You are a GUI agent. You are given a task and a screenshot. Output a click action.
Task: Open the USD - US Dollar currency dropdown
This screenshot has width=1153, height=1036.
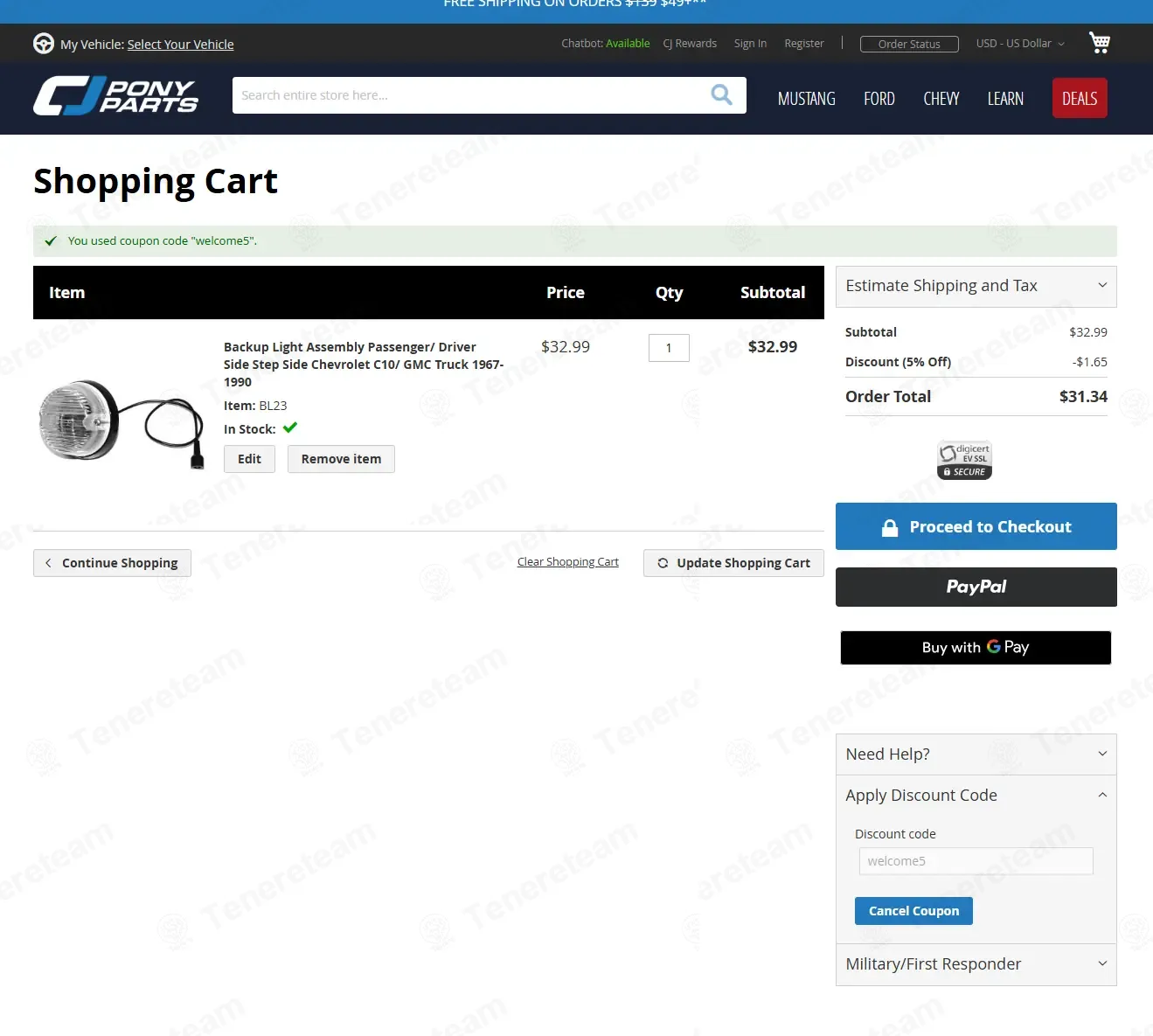(x=1020, y=44)
